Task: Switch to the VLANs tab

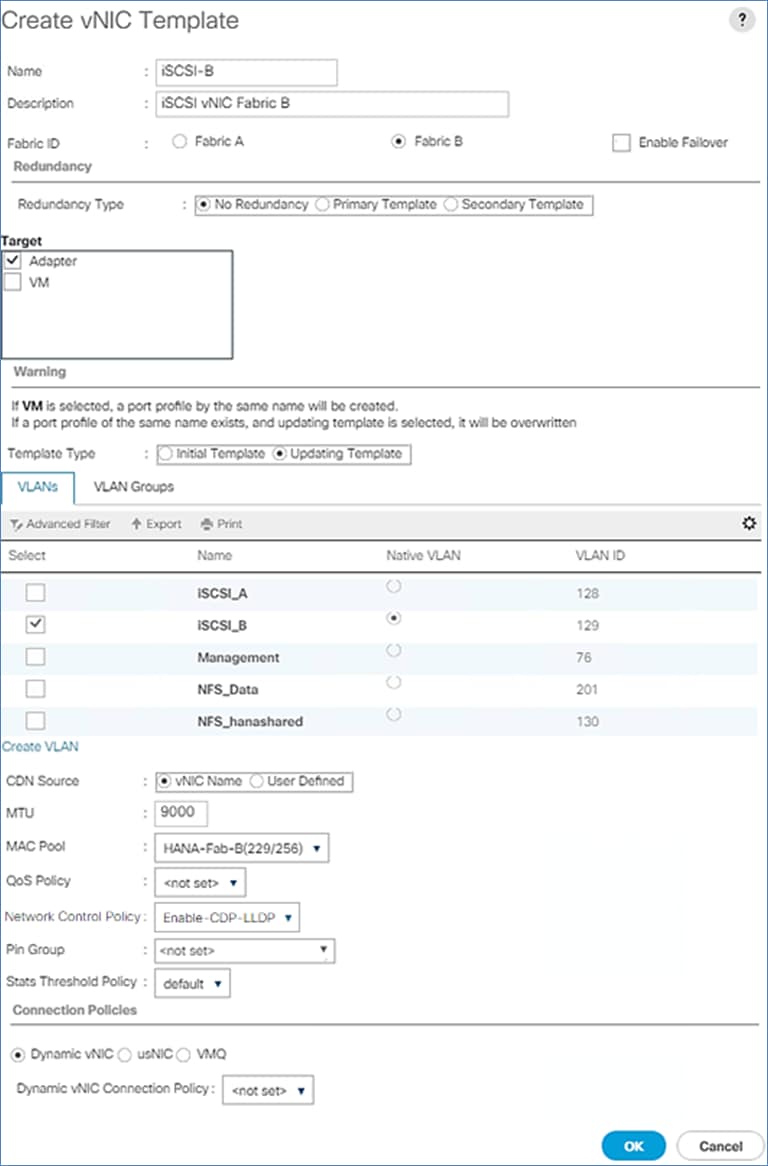Action: coord(37,487)
